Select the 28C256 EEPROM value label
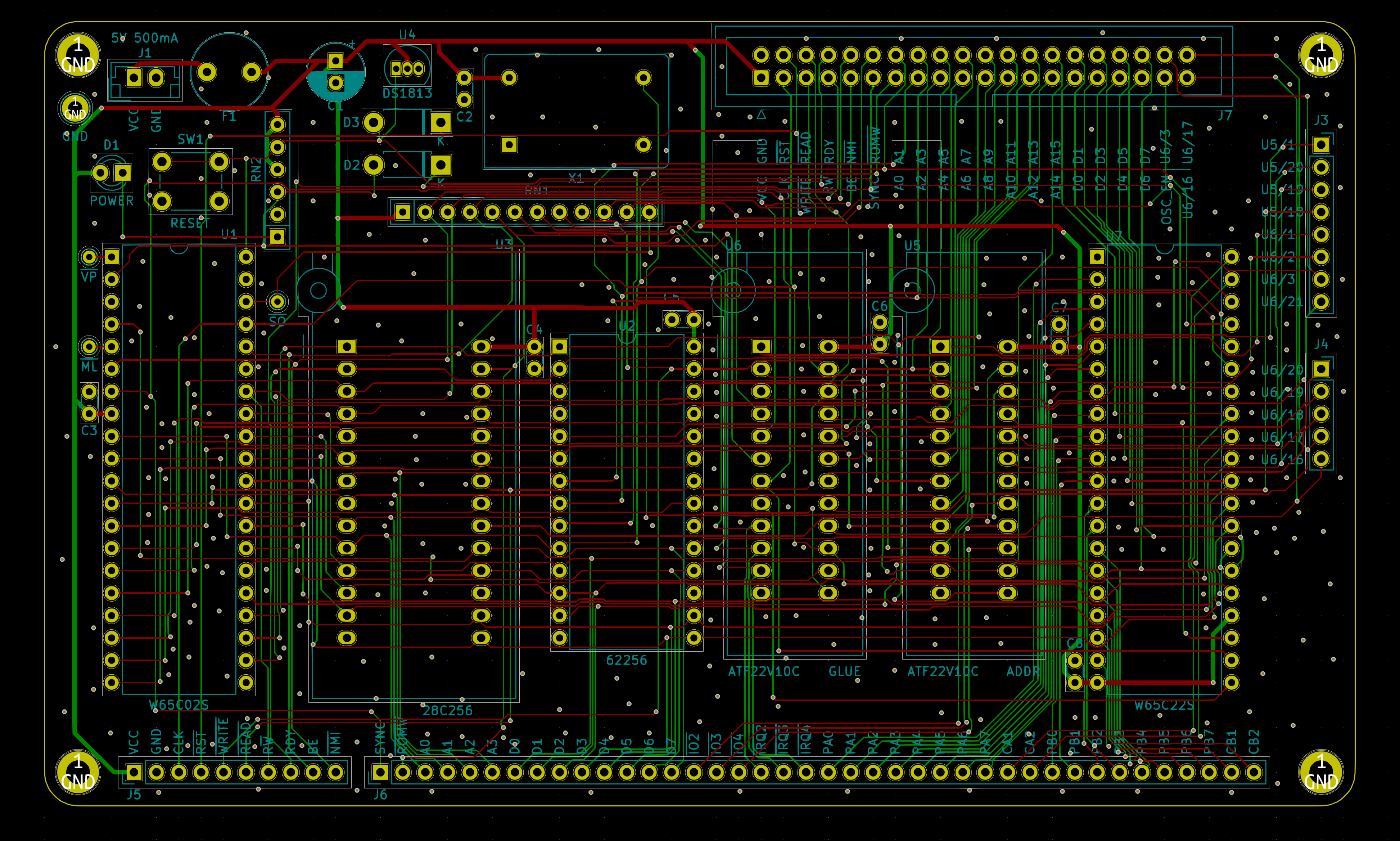The height and width of the screenshot is (841, 1400). click(447, 711)
